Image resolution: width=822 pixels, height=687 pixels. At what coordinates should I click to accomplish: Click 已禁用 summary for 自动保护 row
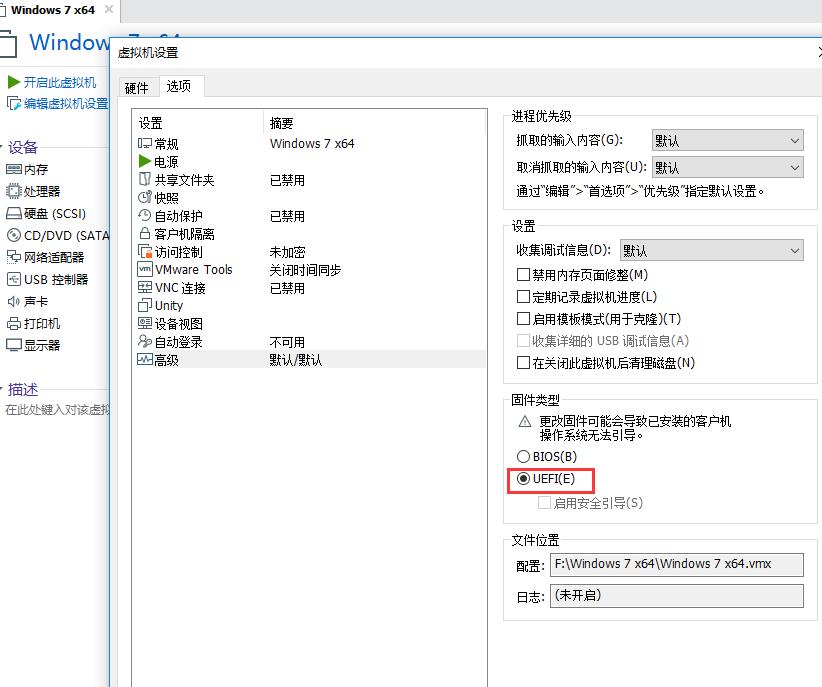coord(287,216)
